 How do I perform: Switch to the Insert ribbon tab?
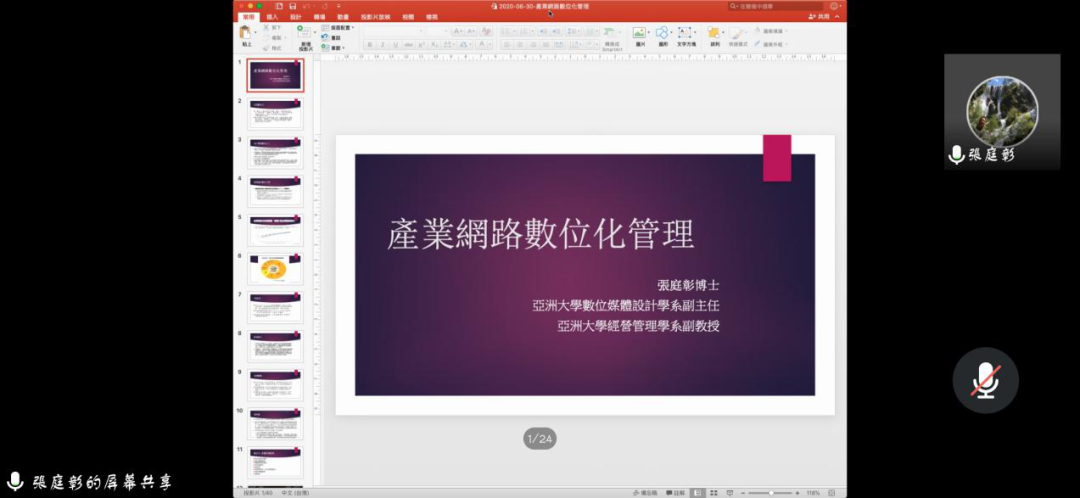tap(272, 17)
